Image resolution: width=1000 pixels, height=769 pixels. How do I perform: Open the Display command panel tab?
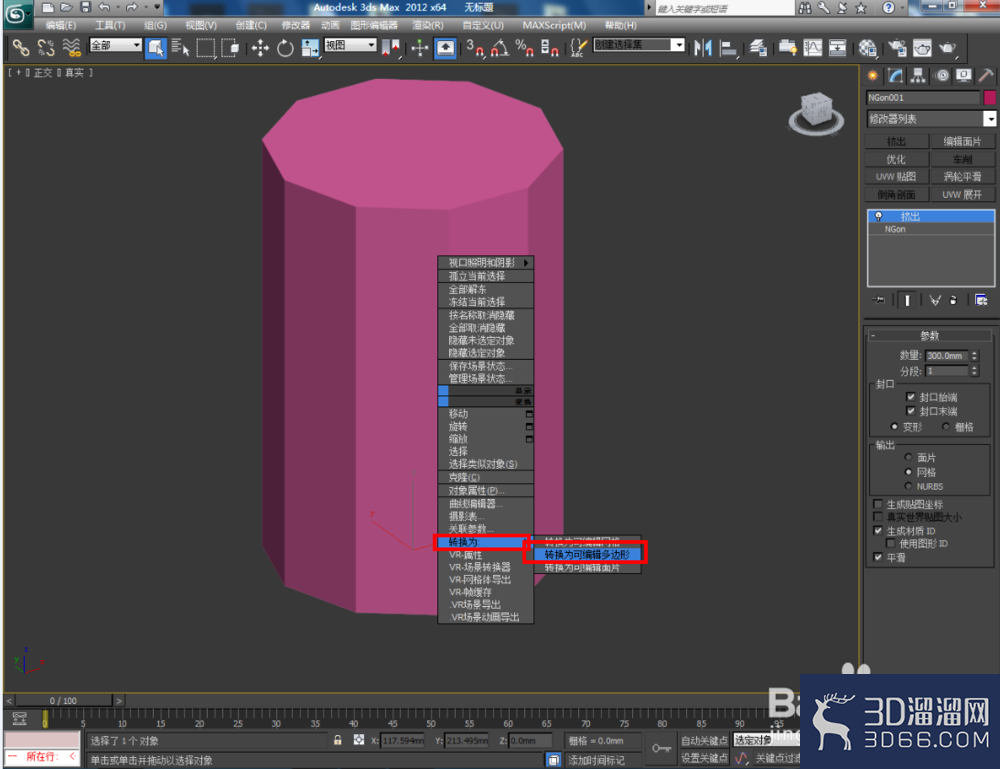point(964,76)
